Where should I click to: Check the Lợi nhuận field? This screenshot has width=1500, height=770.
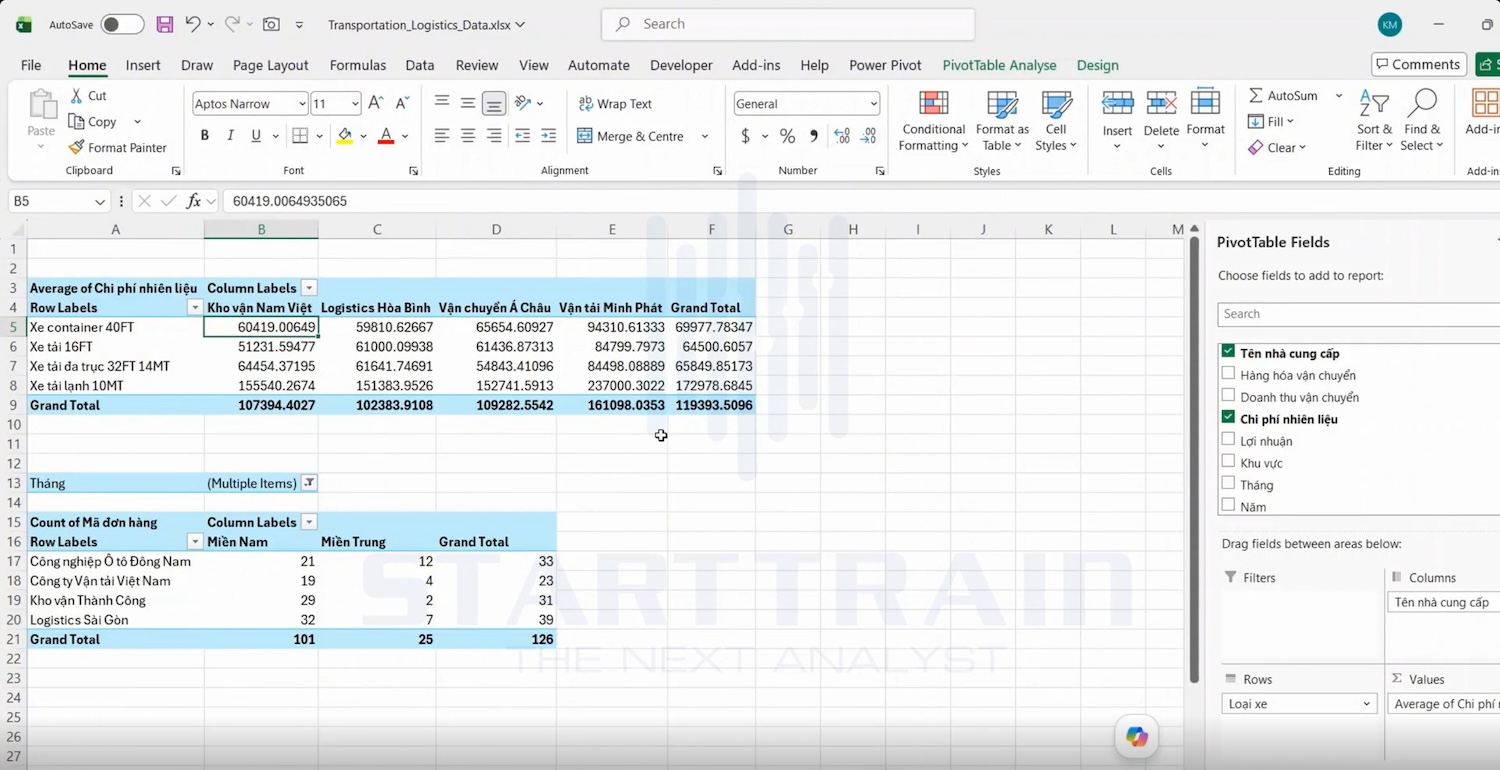pos(1228,440)
